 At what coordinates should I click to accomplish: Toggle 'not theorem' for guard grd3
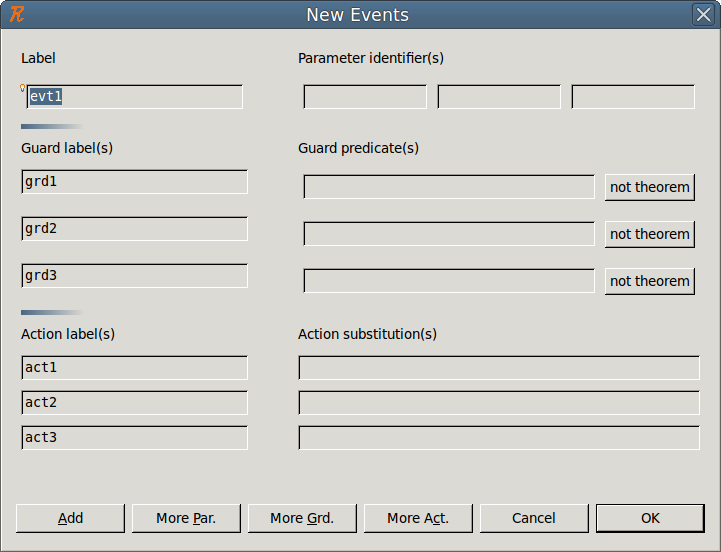[649, 281]
